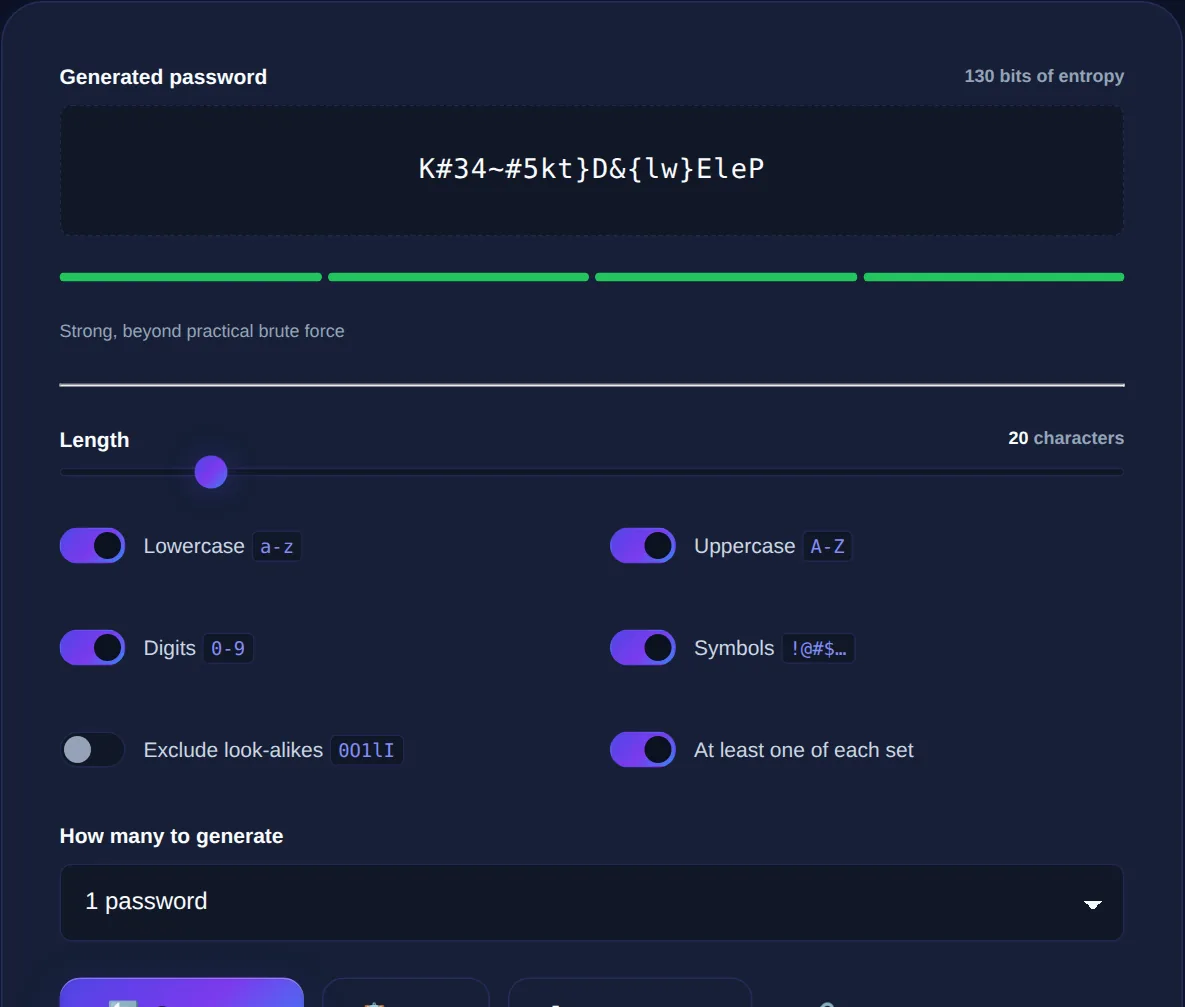Select the generated password text
This screenshot has height=1007, width=1185.
592,169
